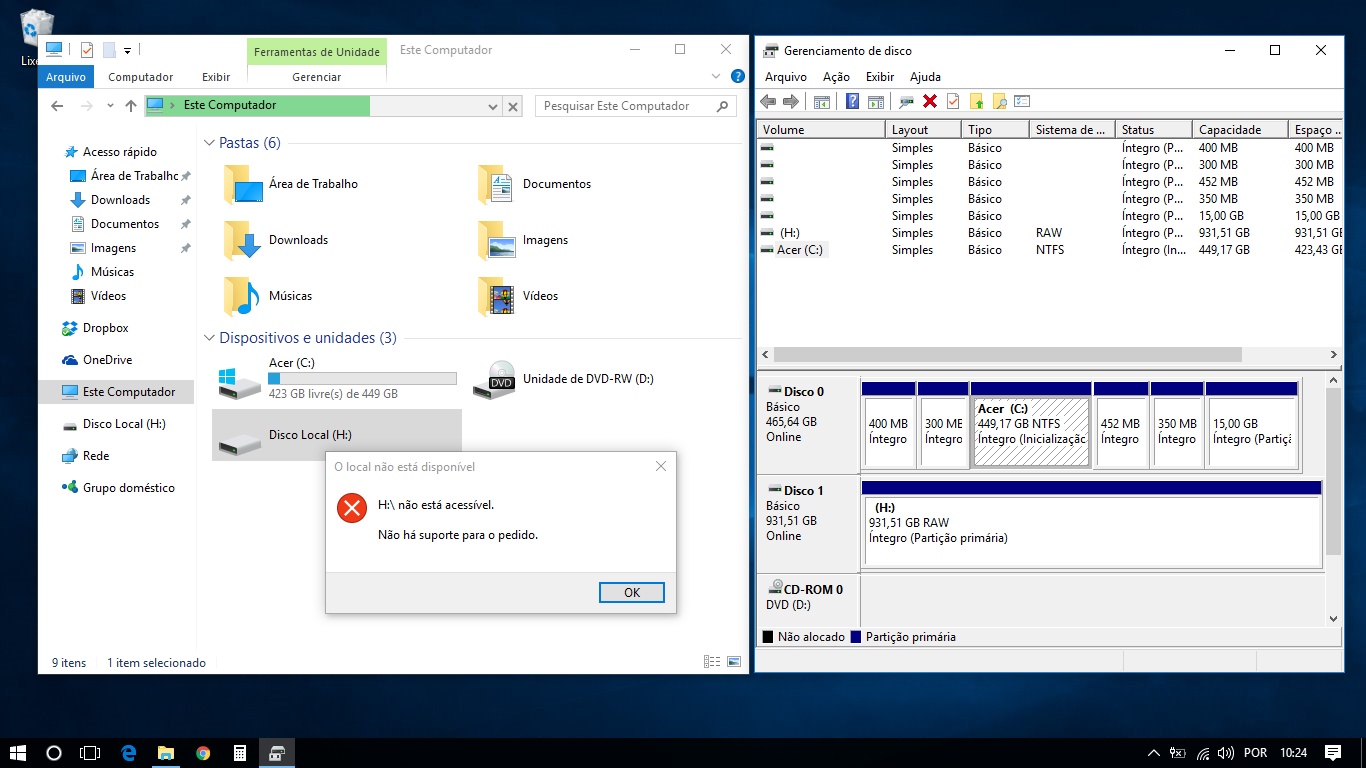Open Área de Trabalho folder in main pane
1366x768 pixels.
(290, 184)
